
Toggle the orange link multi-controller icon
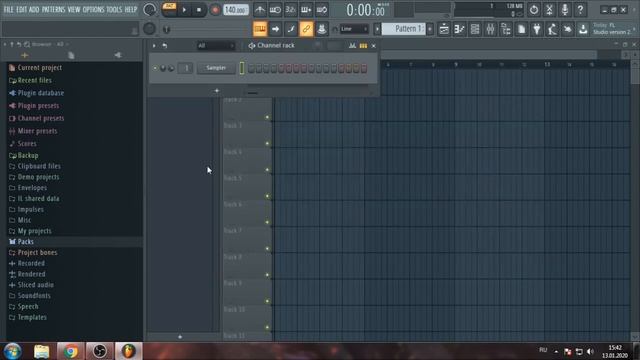click(306, 29)
